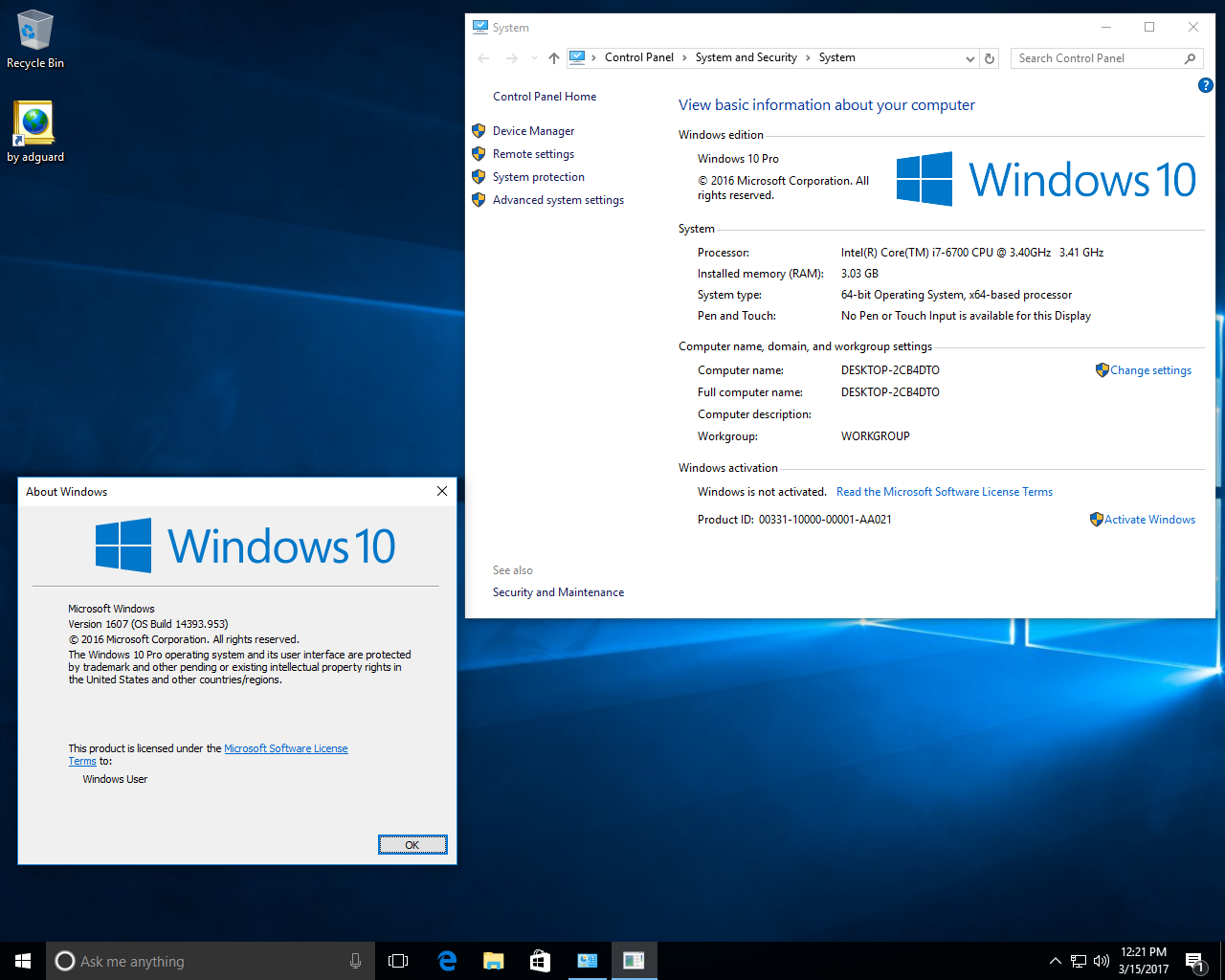Screen dimensions: 1225x980
Task: Click the shield icon beside Advanced system settings
Action: (479, 200)
